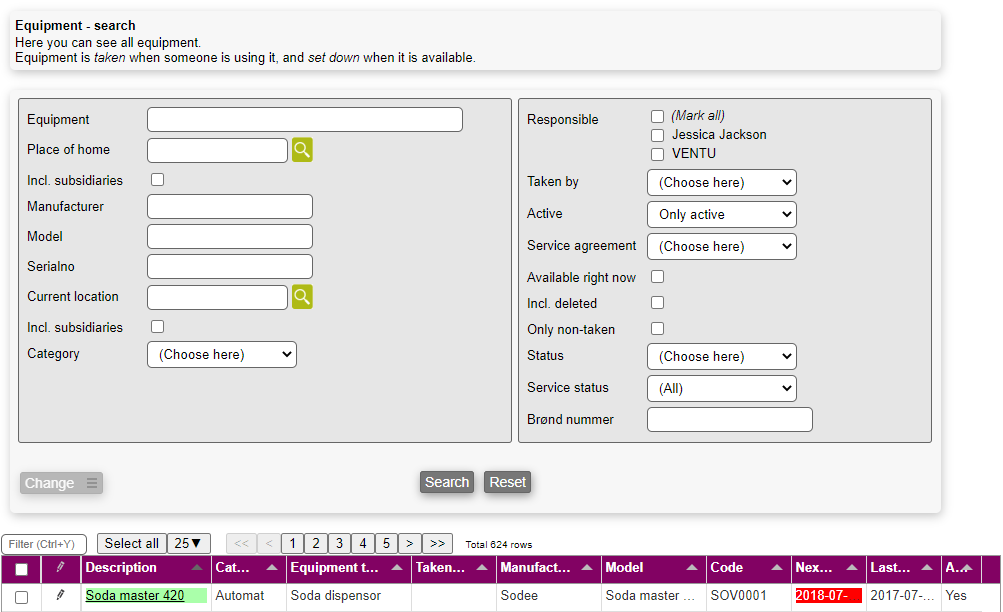This screenshot has height=612, width=1003.
Task: Click the pencil edit icon in Soda master row
Action: point(60,595)
